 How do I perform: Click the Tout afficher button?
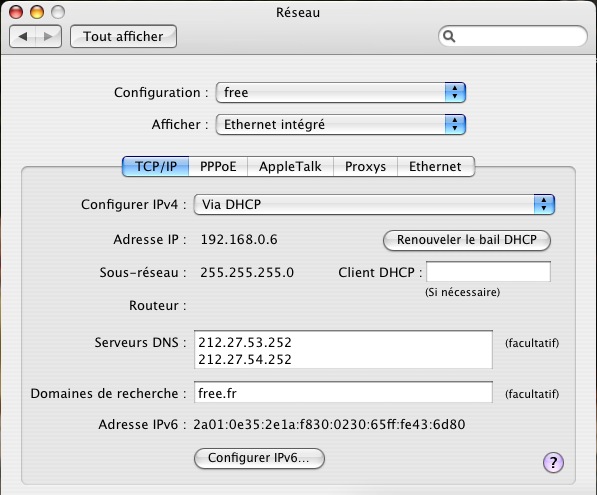coord(123,37)
